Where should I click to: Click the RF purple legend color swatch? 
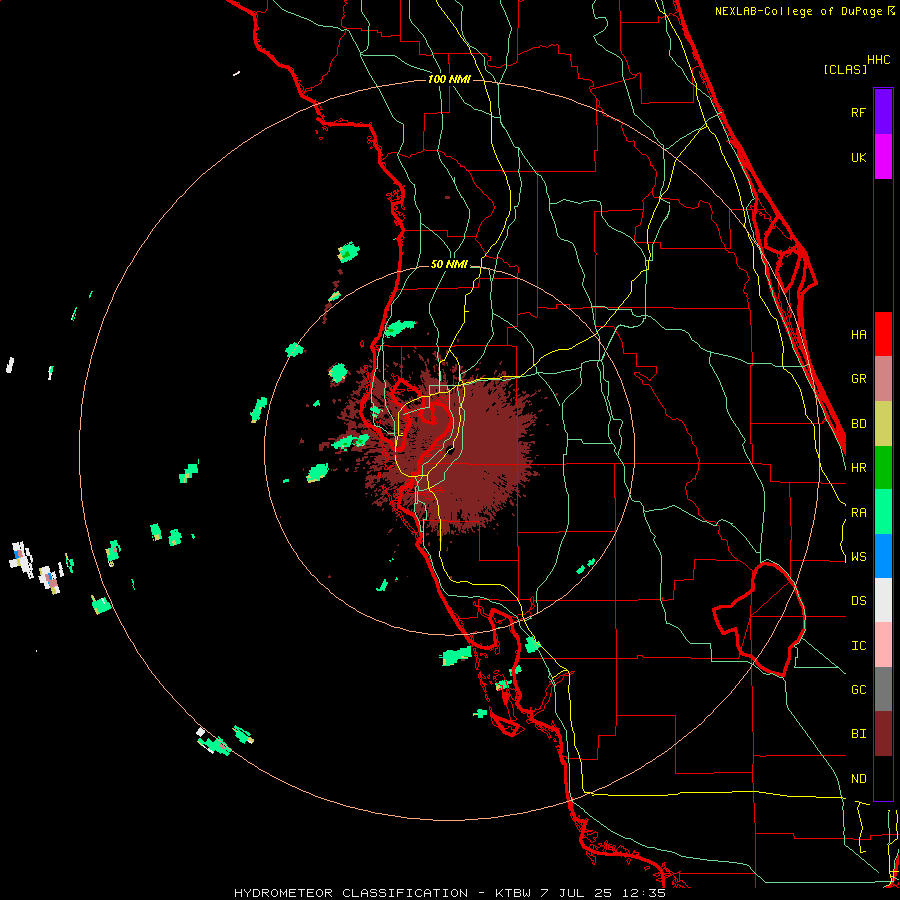[x=883, y=111]
